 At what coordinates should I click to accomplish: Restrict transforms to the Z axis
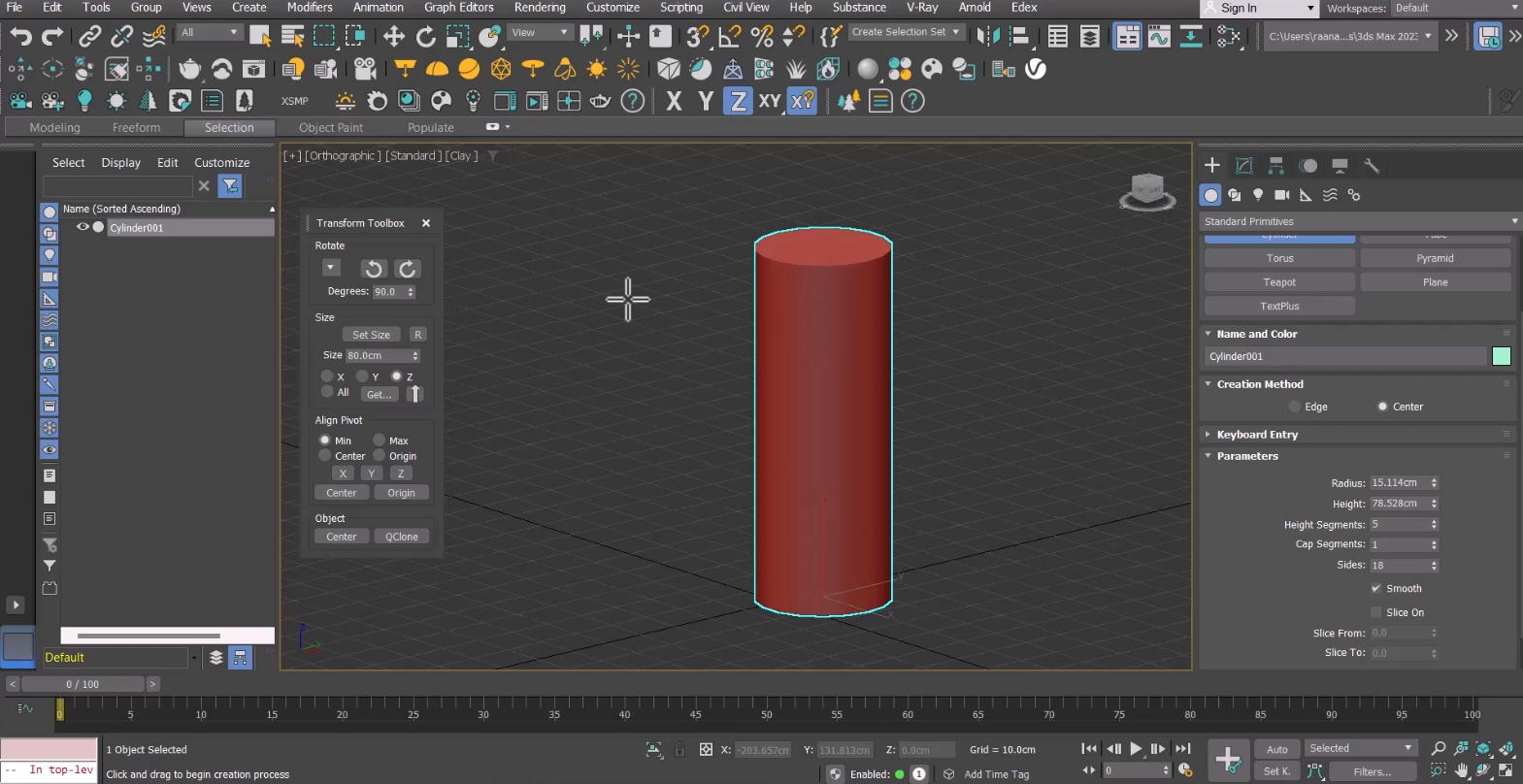[739, 101]
